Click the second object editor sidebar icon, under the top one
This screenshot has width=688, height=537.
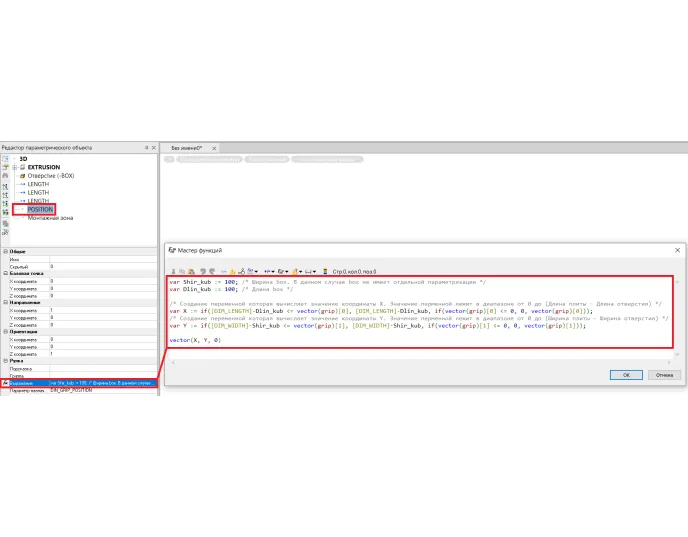pos(5,167)
